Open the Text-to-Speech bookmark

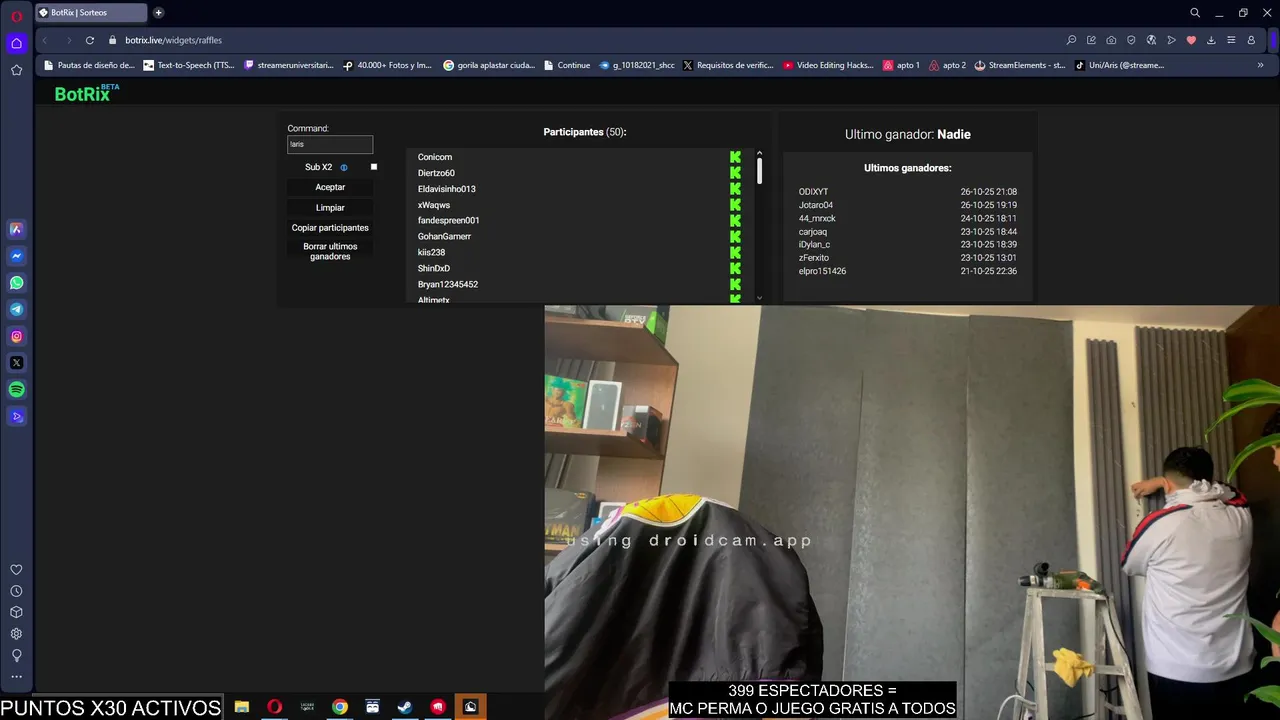190,65
